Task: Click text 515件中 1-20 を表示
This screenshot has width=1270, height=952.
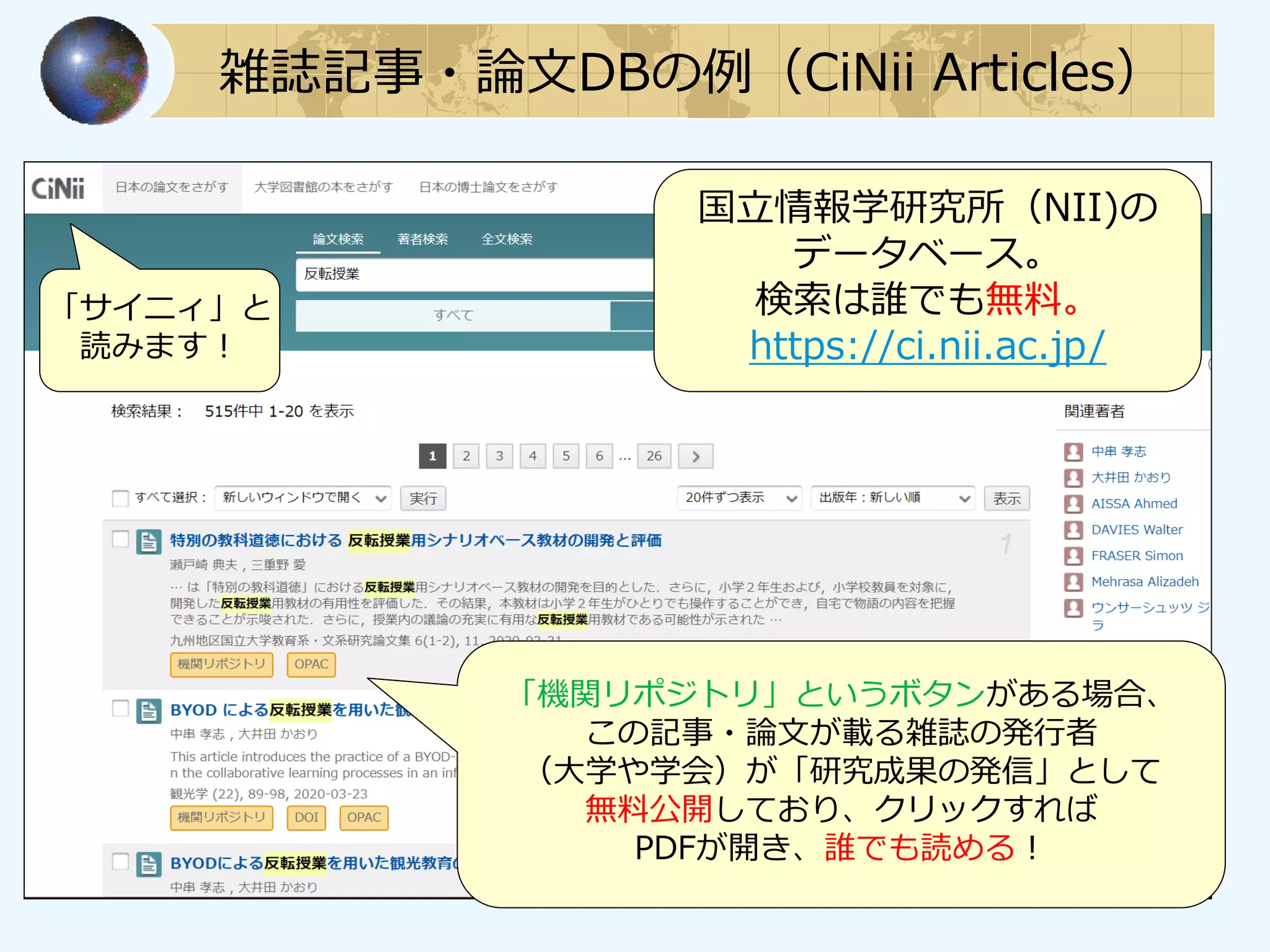Action: point(279,412)
